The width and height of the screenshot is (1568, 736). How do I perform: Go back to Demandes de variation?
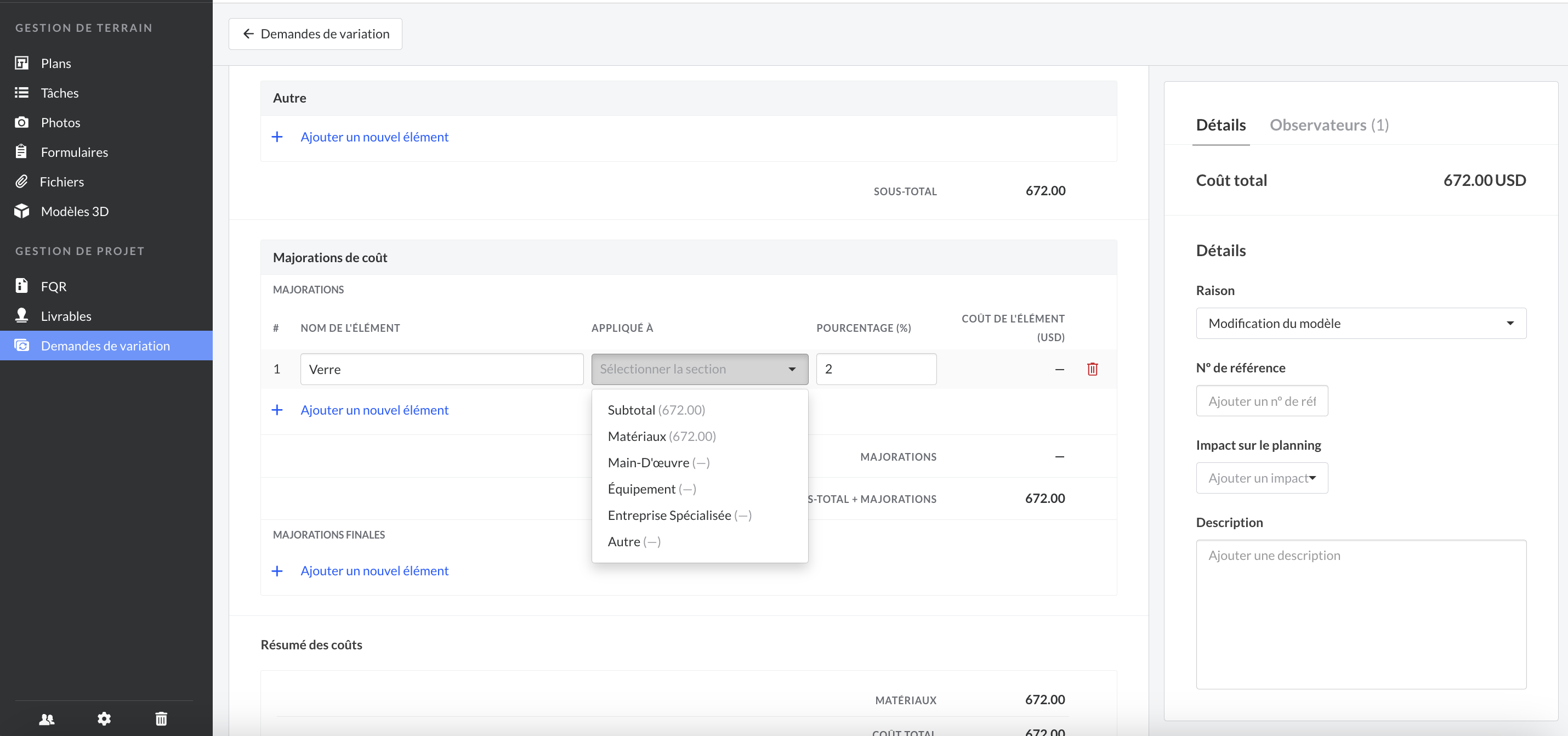tap(315, 34)
